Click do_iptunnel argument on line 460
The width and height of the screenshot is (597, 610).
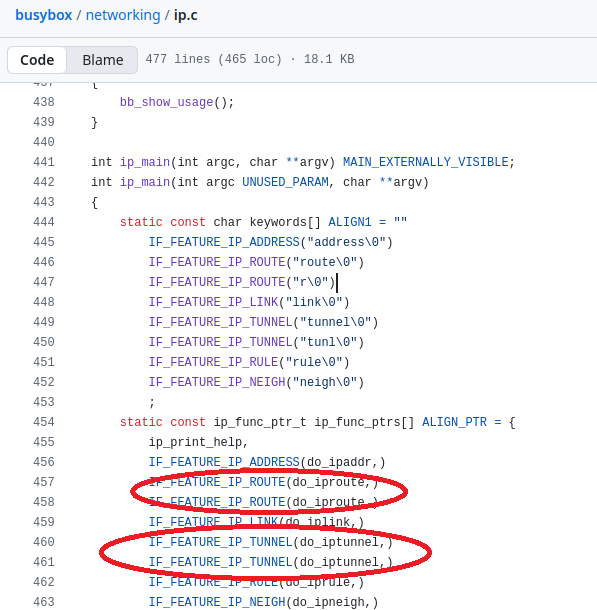click(339, 542)
